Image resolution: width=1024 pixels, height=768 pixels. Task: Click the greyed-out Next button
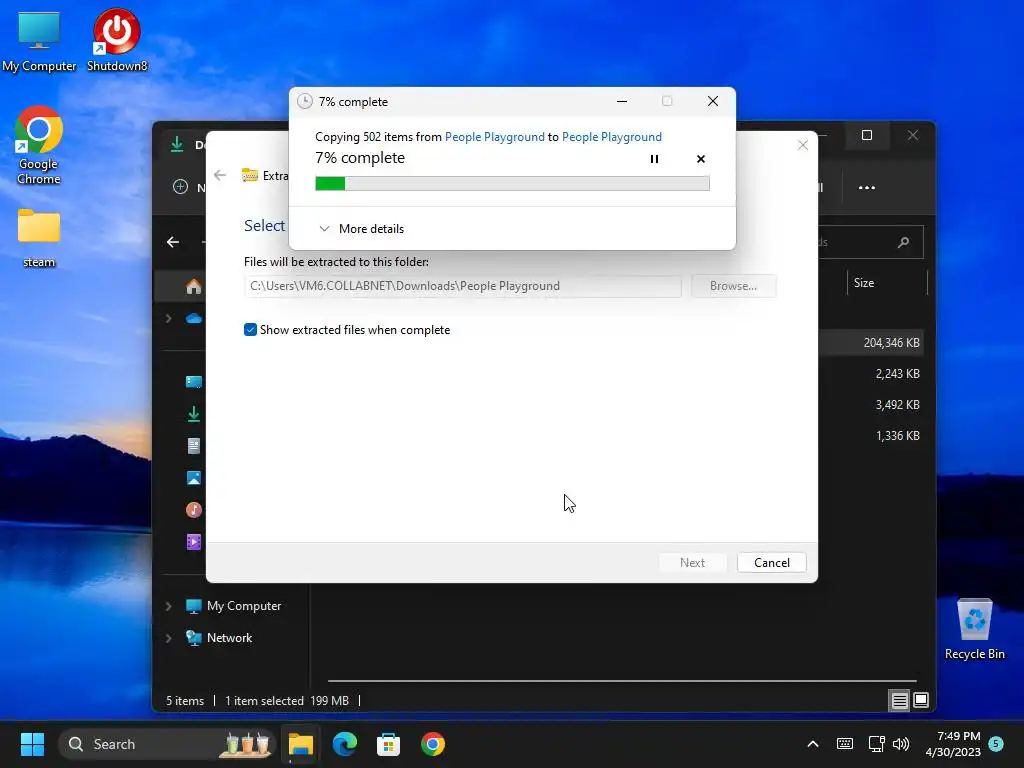(x=692, y=562)
